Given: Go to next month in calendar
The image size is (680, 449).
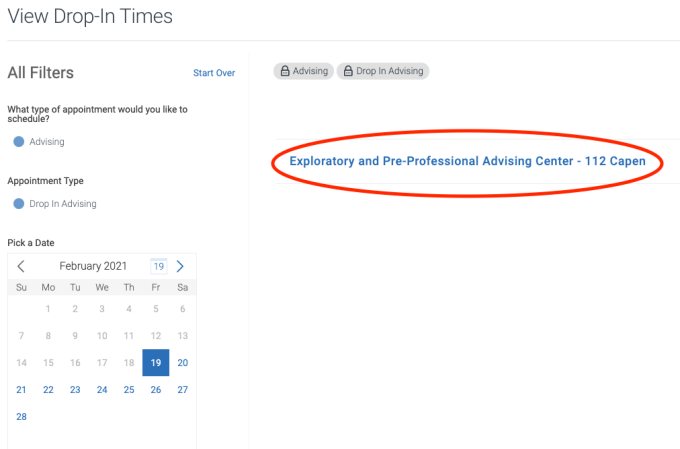Looking at the screenshot, I should click(x=180, y=266).
